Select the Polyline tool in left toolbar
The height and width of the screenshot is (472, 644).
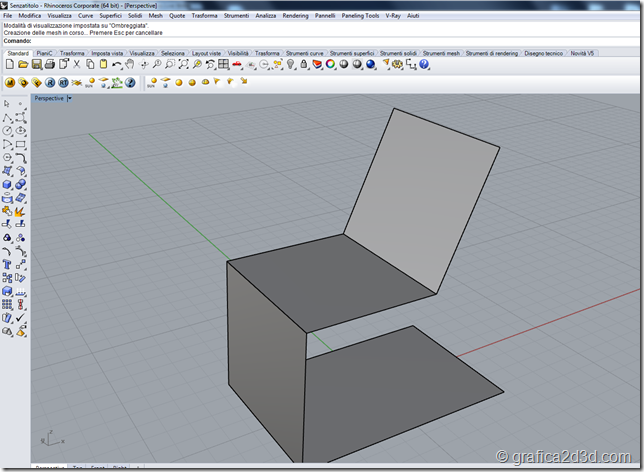(x=7, y=117)
